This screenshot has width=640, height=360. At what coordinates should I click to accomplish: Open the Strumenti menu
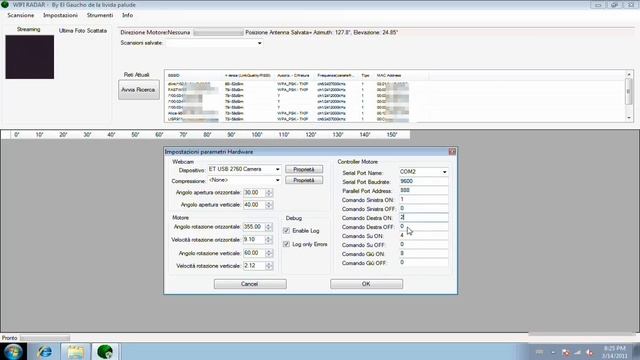pos(100,15)
